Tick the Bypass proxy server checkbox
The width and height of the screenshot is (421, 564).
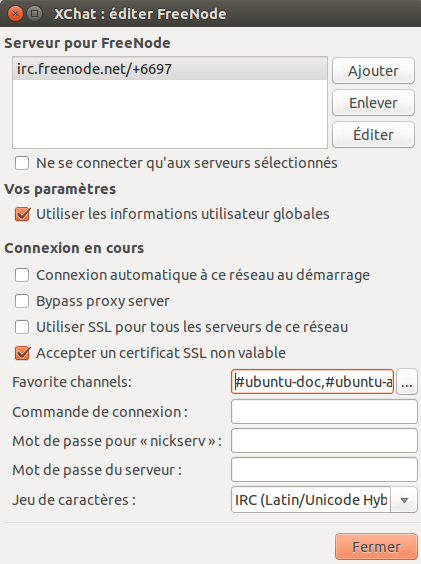coord(22,301)
